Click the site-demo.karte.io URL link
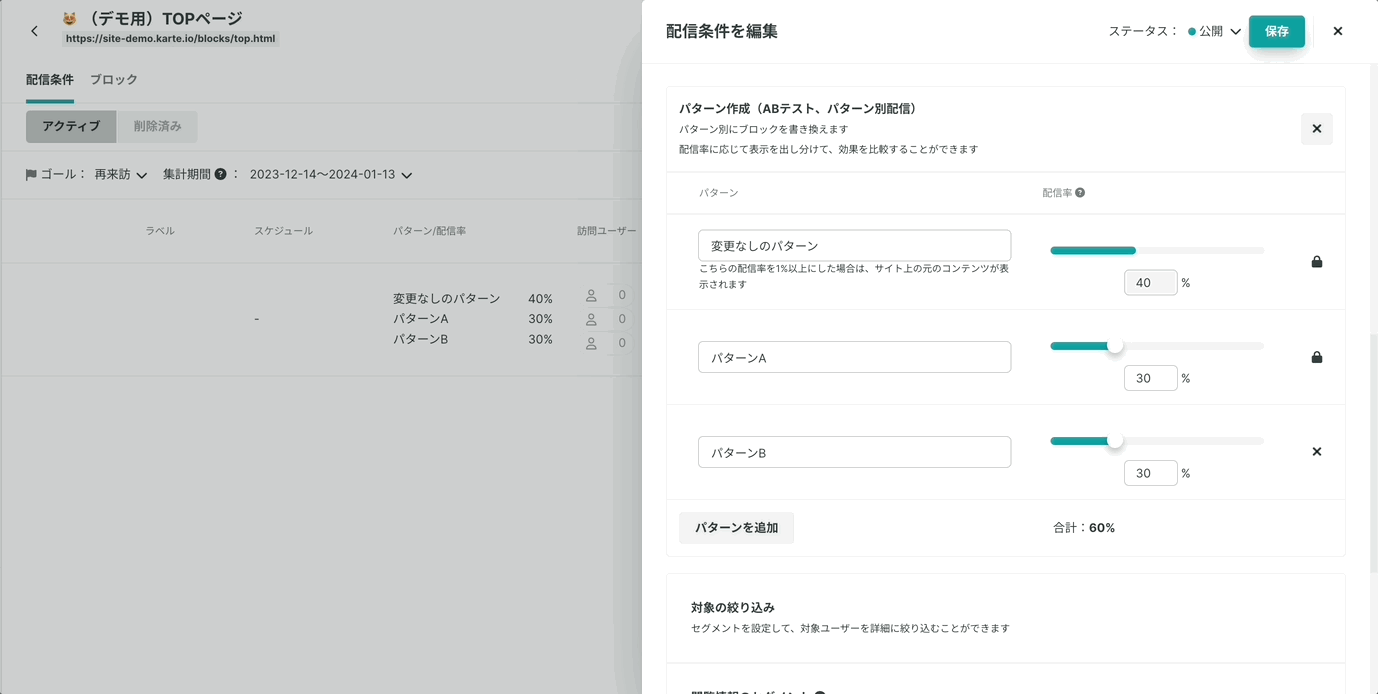 [x=171, y=39]
